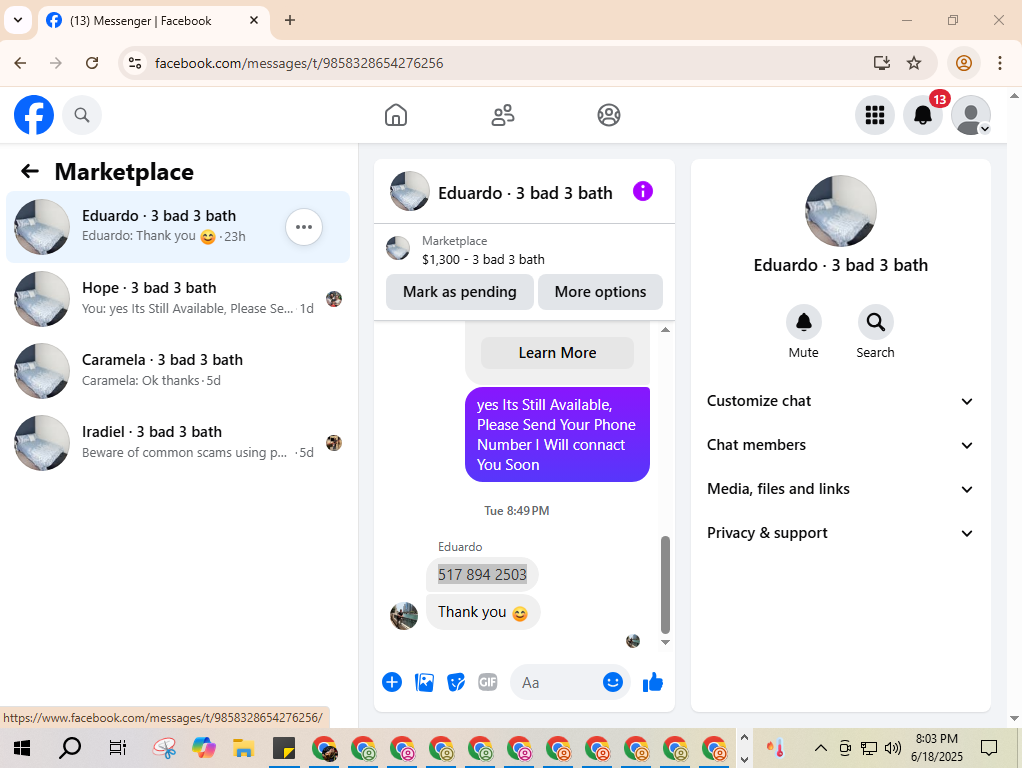The image size is (1022, 768).
Task: Open the large listing photo in info panel
Action: (x=841, y=211)
